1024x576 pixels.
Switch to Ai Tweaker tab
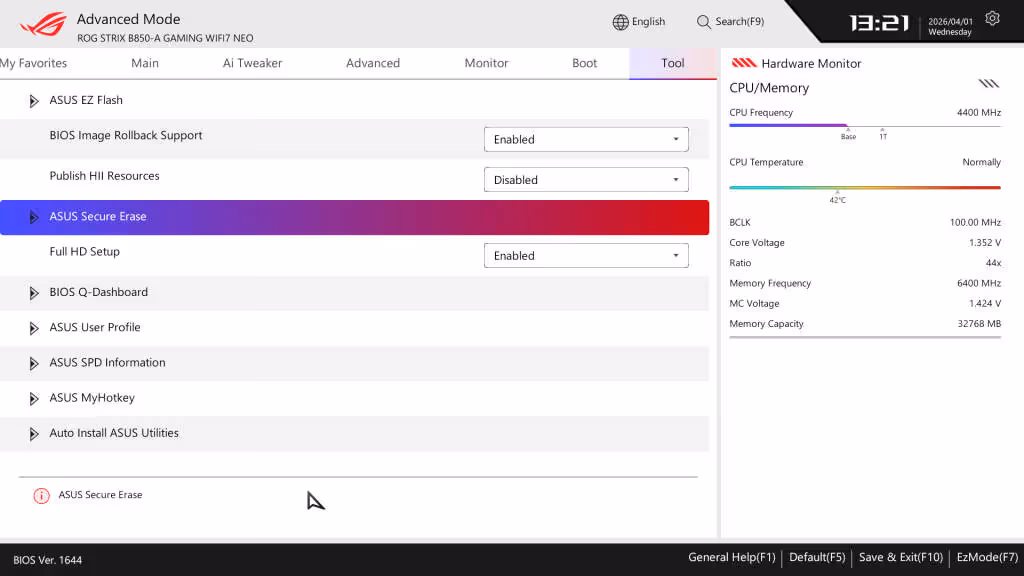tap(252, 63)
